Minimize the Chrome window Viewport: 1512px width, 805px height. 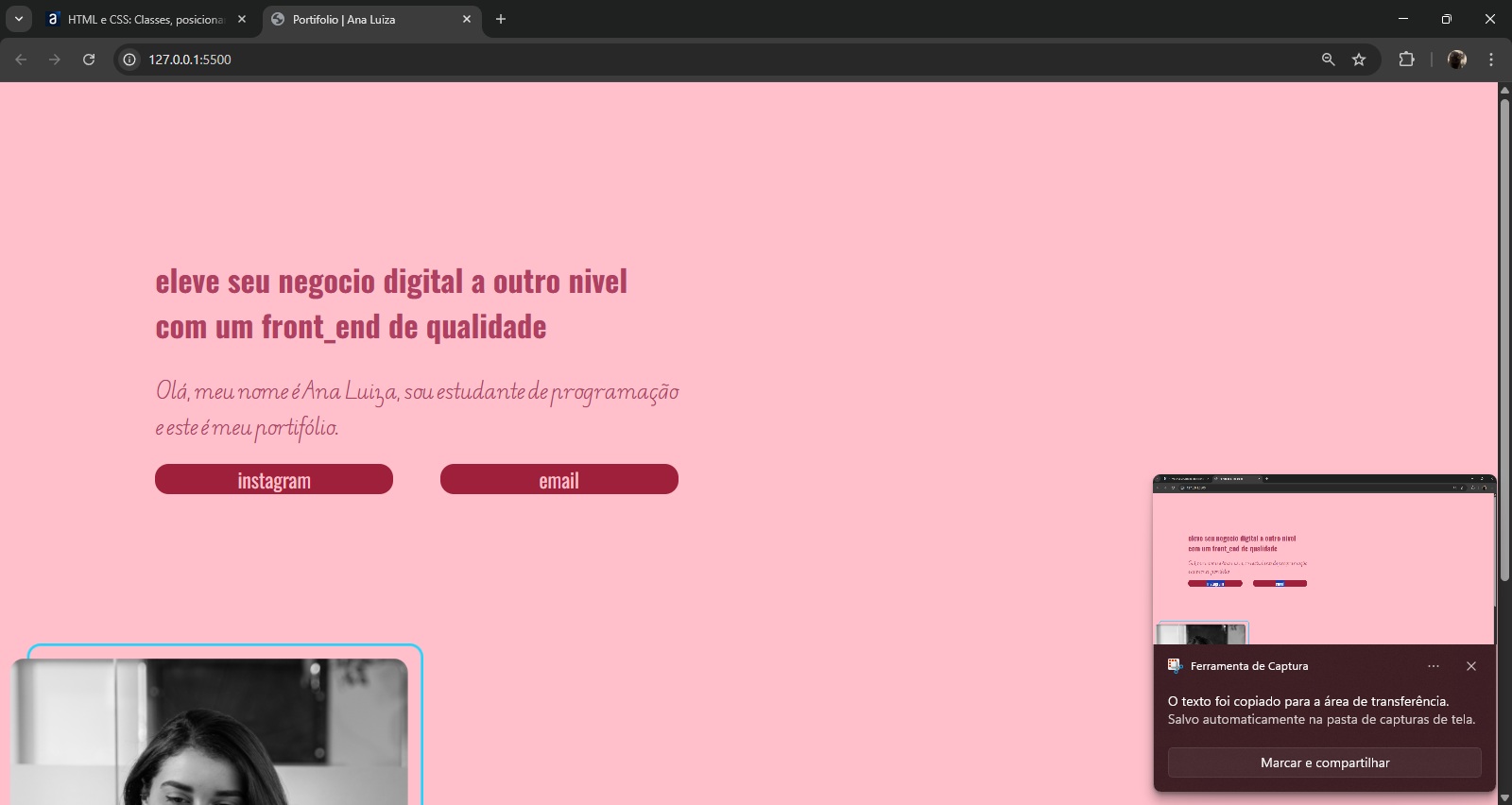[x=1403, y=19]
